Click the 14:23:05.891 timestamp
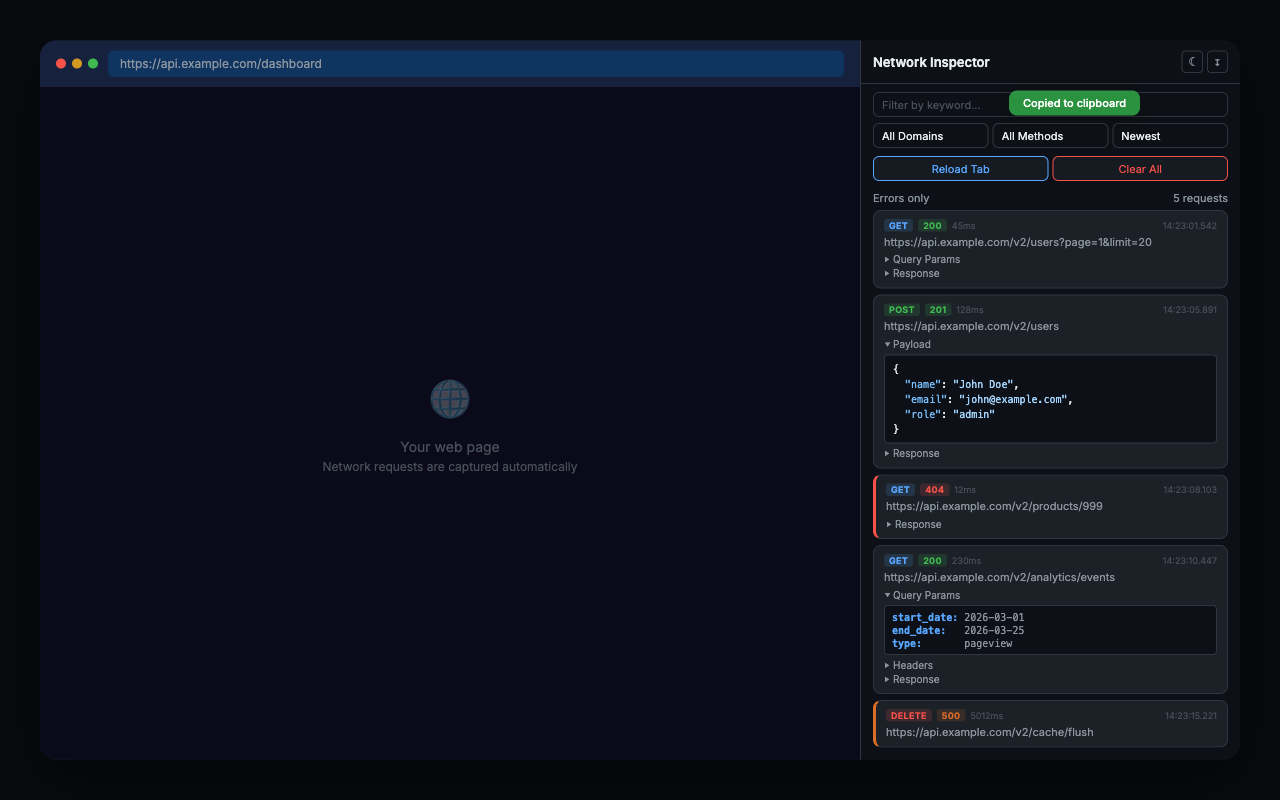This screenshot has height=800, width=1280. 1190,310
